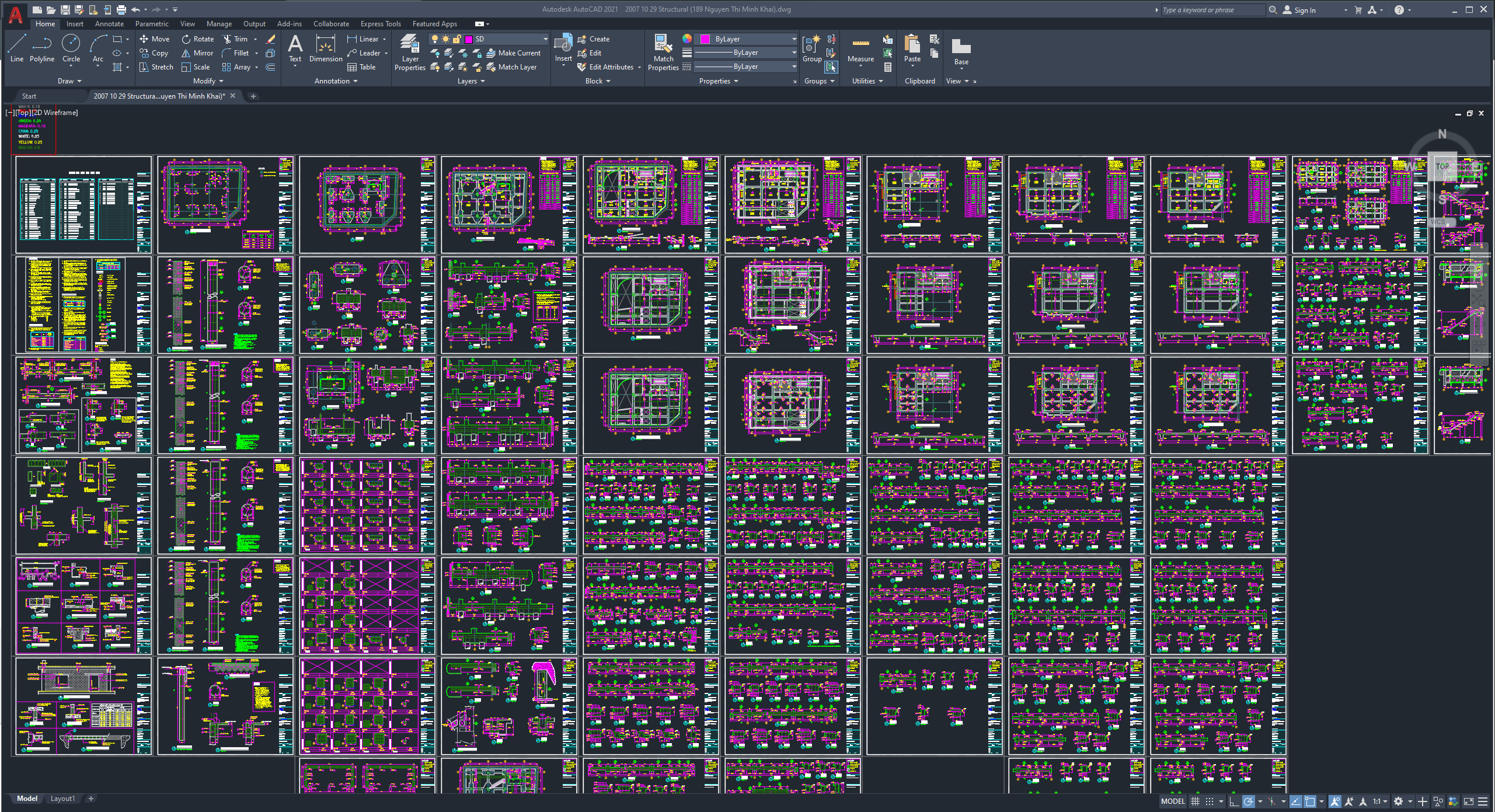Click the Make Current layer button
This screenshot has height=812, width=1495.
point(514,53)
